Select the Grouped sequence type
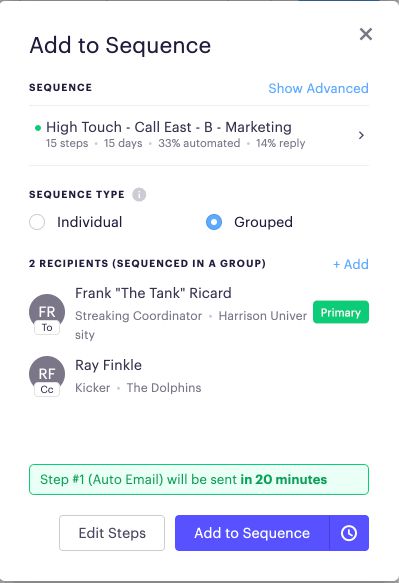 [214, 222]
